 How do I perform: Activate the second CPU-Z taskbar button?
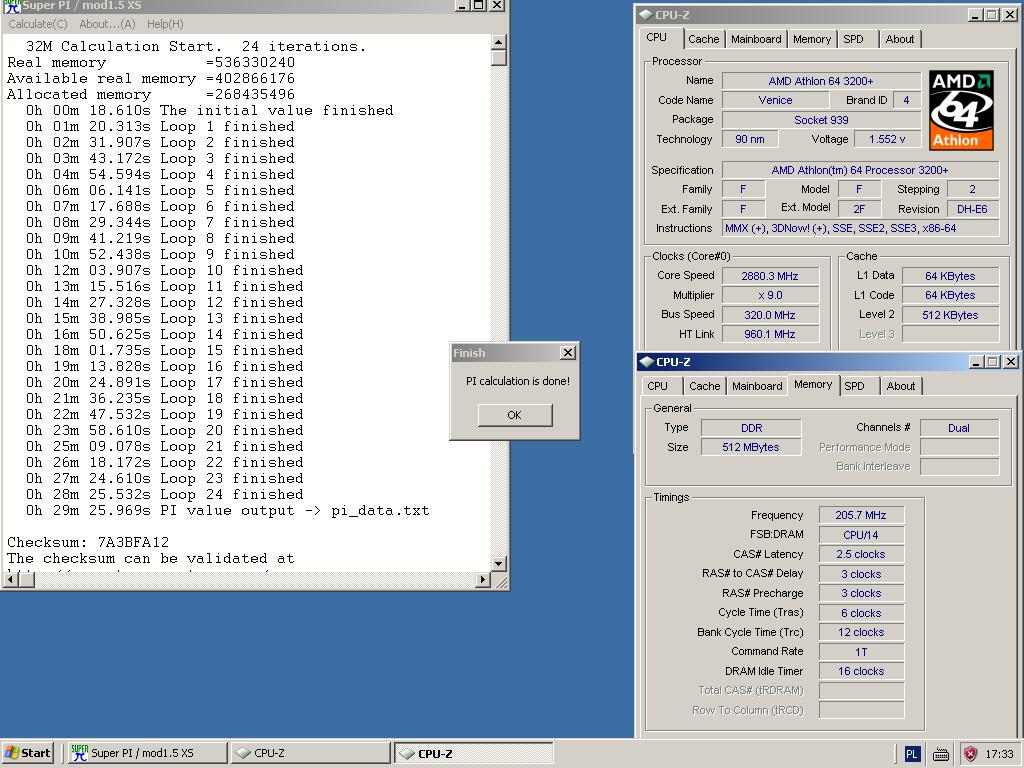coord(474,753)
